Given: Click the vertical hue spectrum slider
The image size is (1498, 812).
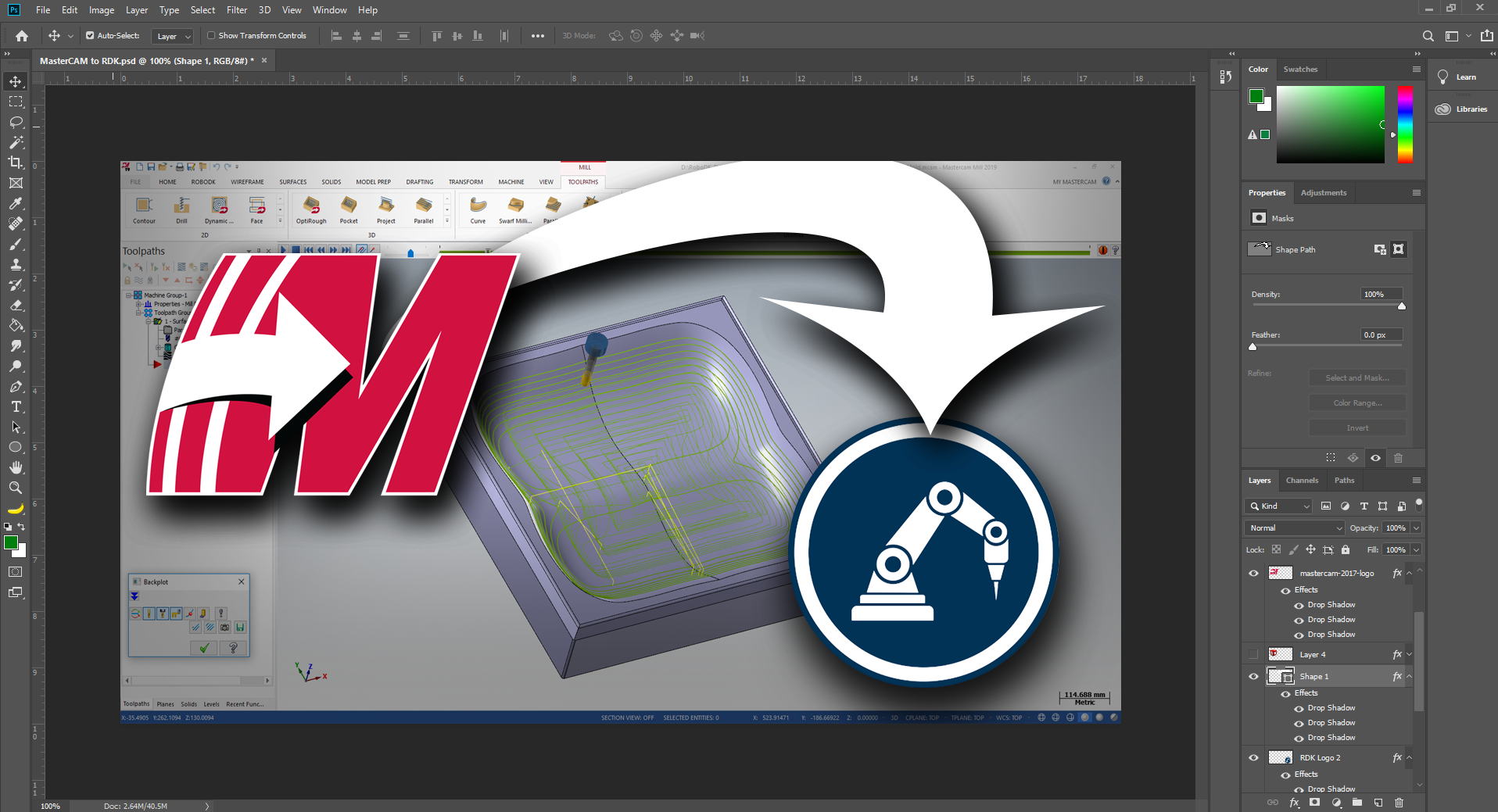Looking at the screenshot, I should click(x=1404, y=124).
